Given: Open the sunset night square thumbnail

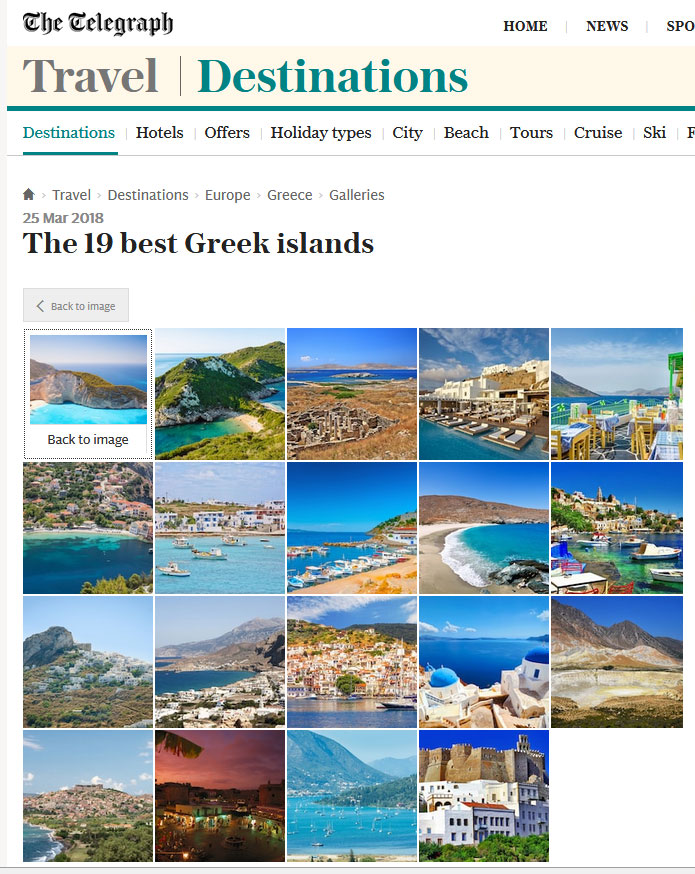Looking at the screenshot, I should click(x=220, y=797).
